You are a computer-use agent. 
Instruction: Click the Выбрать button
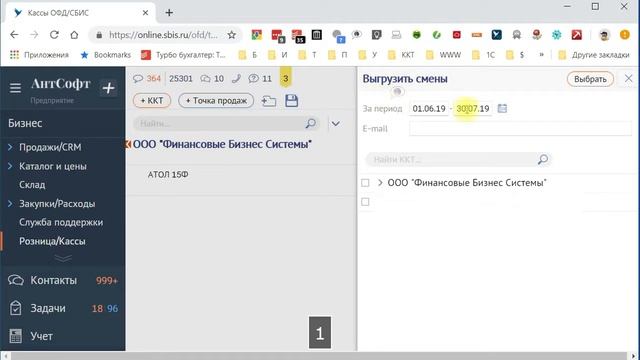pyautogui.click(x=590, y=79)
